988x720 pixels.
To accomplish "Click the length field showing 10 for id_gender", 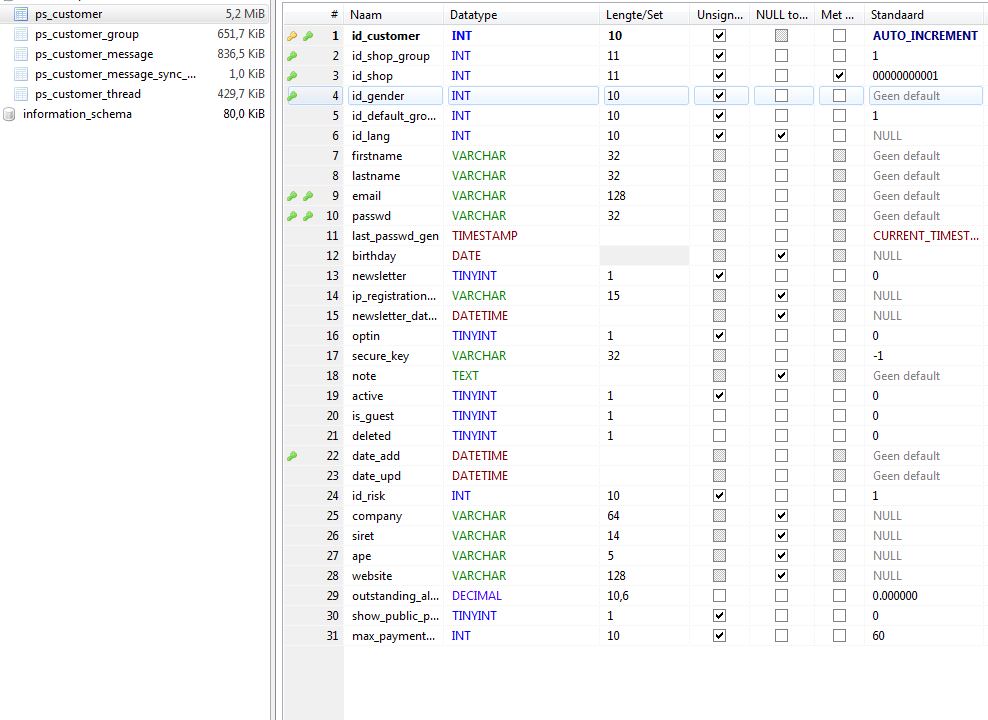I will (646, 96).
